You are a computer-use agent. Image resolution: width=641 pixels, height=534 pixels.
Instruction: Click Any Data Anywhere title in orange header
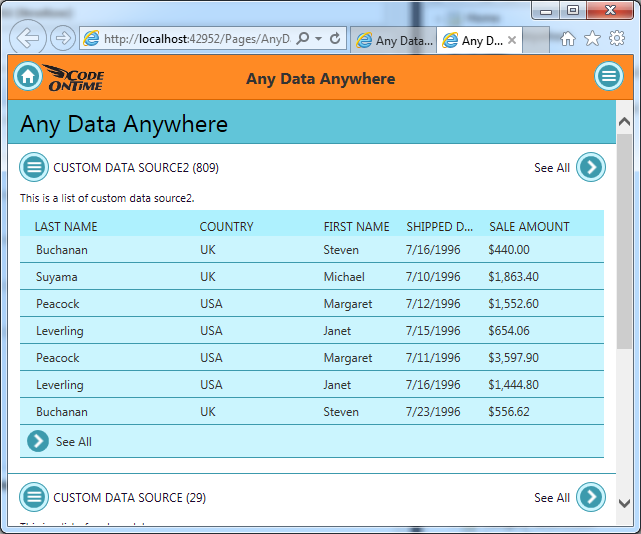click(320, 79)
